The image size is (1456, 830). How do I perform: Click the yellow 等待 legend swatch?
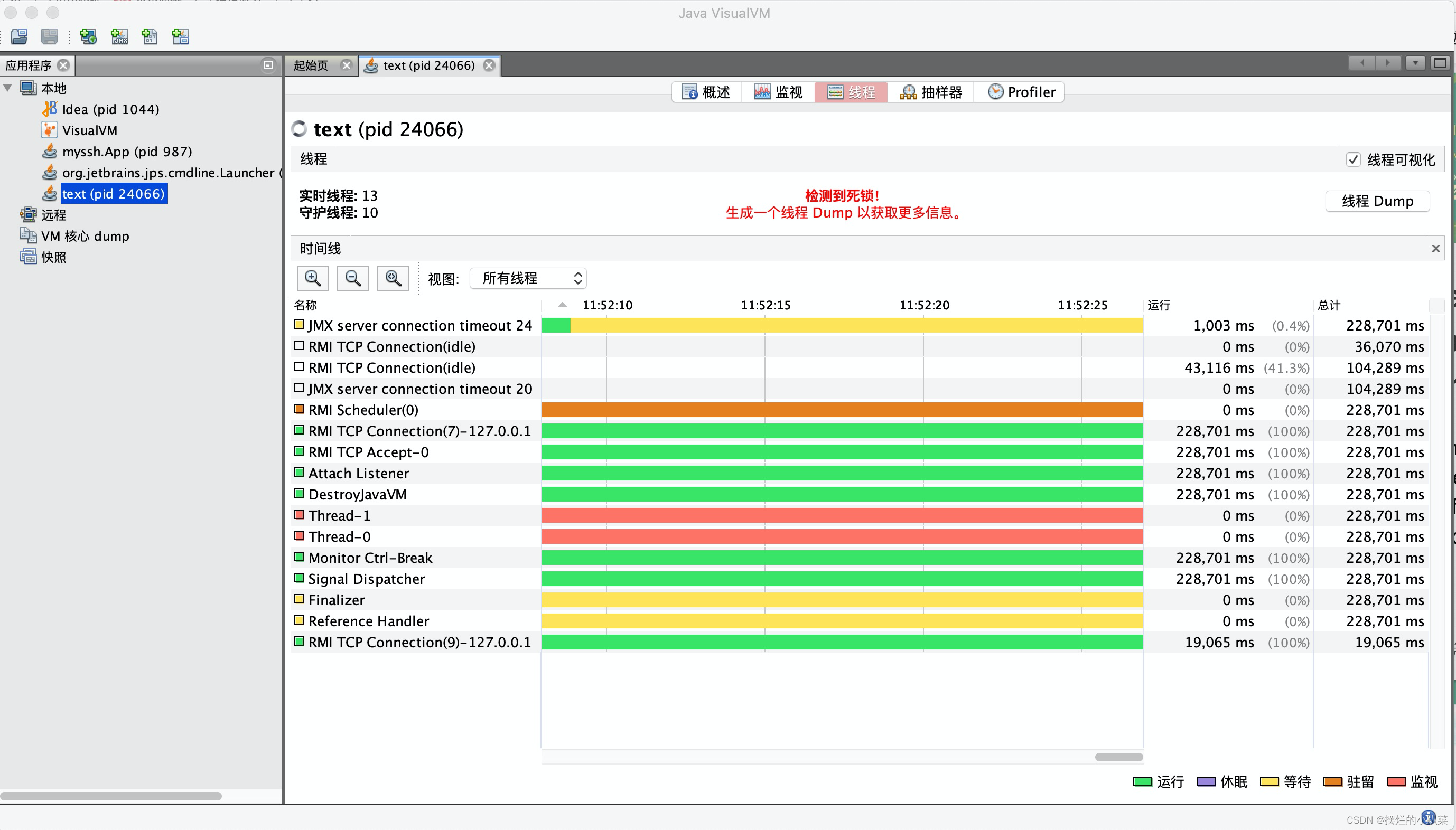coord(1269,781)
